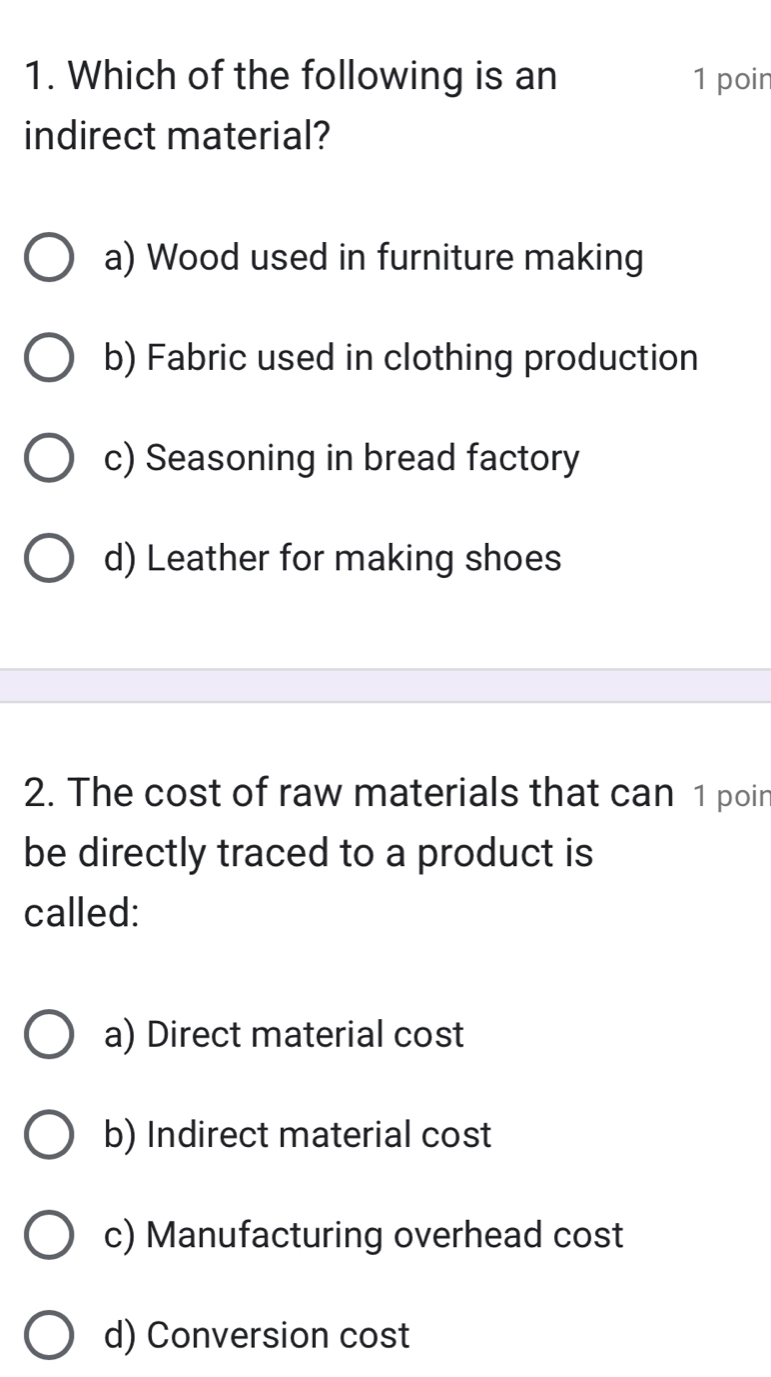Click the label text 'c) Seasoning in bread factory'

point(341,459)
